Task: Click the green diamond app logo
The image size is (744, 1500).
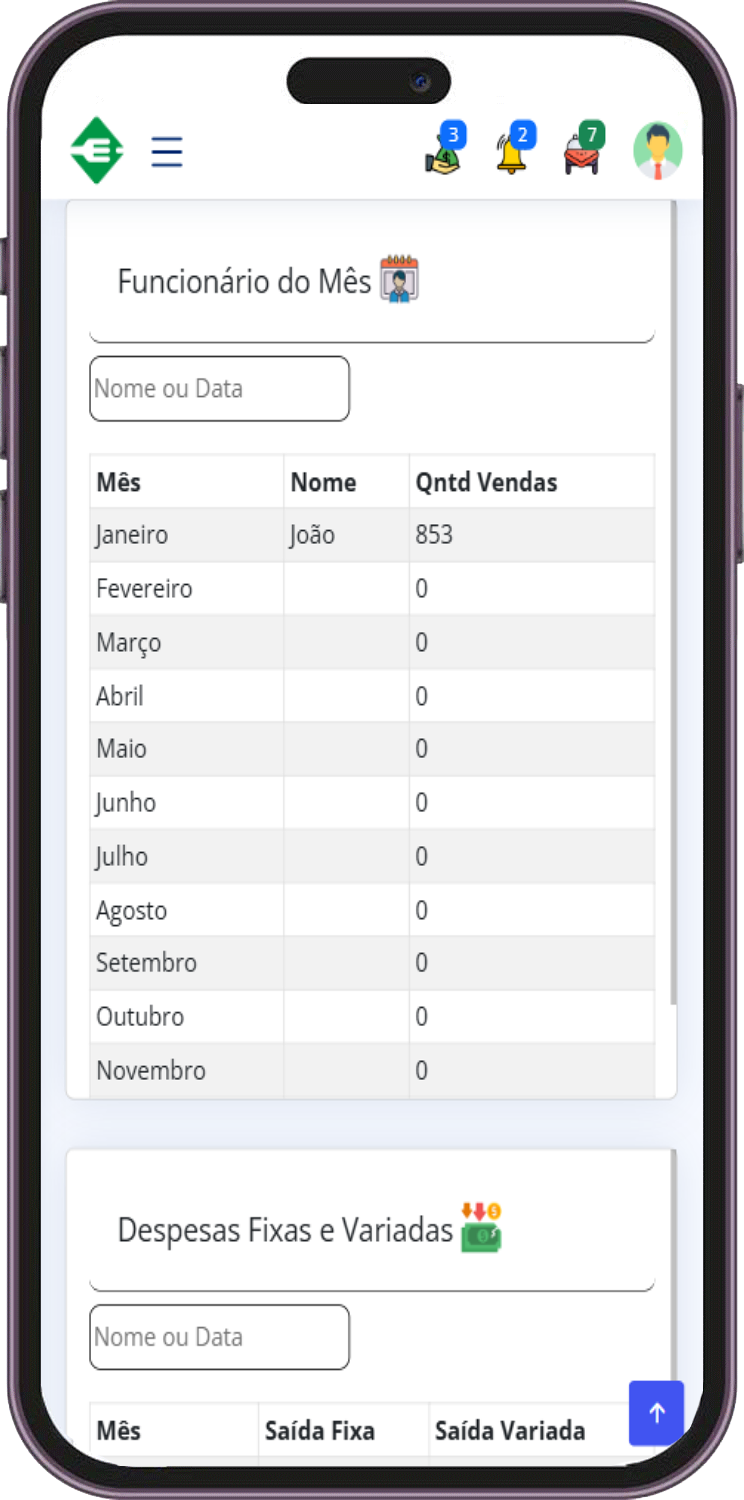Action: coord(97,151)
